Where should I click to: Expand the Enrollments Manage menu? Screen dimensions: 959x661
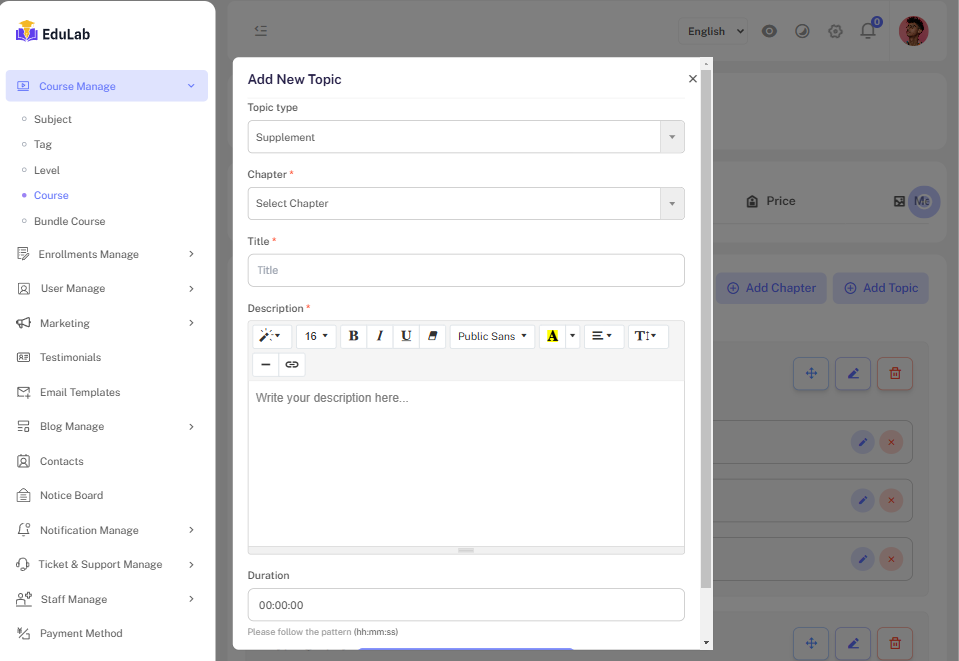105,254
